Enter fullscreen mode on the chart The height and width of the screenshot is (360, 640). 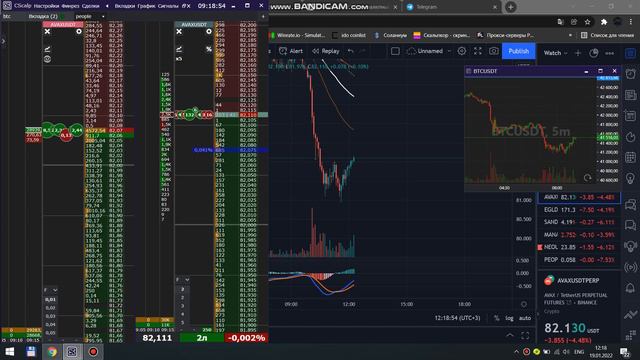478,51
